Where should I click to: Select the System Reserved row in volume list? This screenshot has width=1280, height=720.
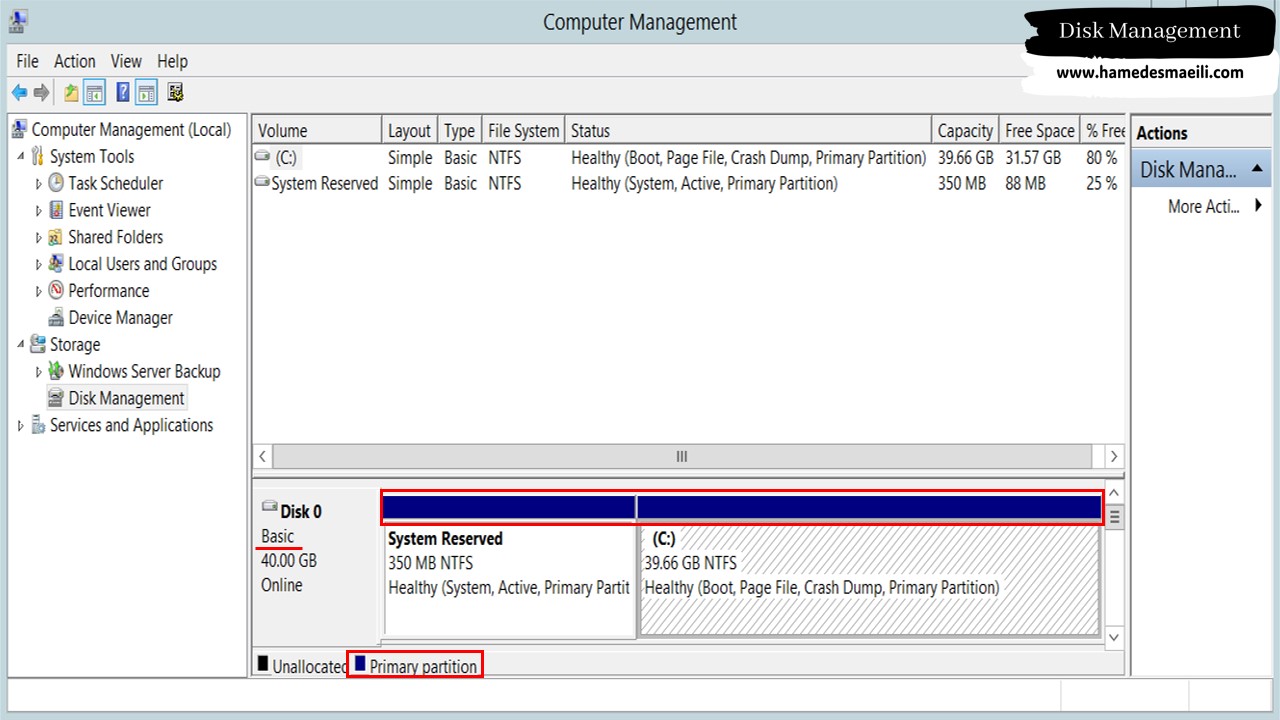(688, 184)
